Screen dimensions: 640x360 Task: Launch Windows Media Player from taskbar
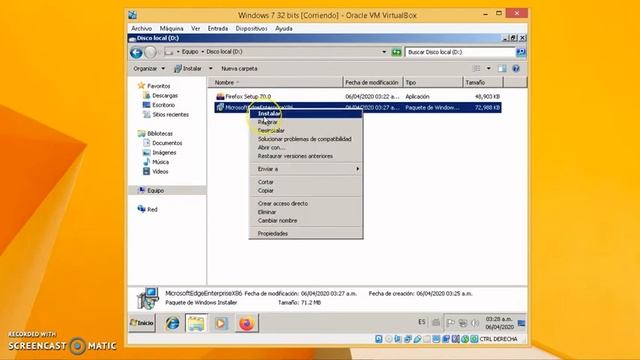click(x=221, y=323)
